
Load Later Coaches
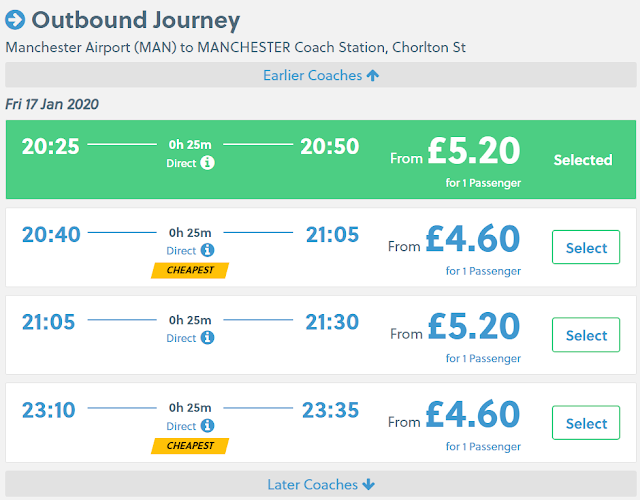click(x=320, y=485)
